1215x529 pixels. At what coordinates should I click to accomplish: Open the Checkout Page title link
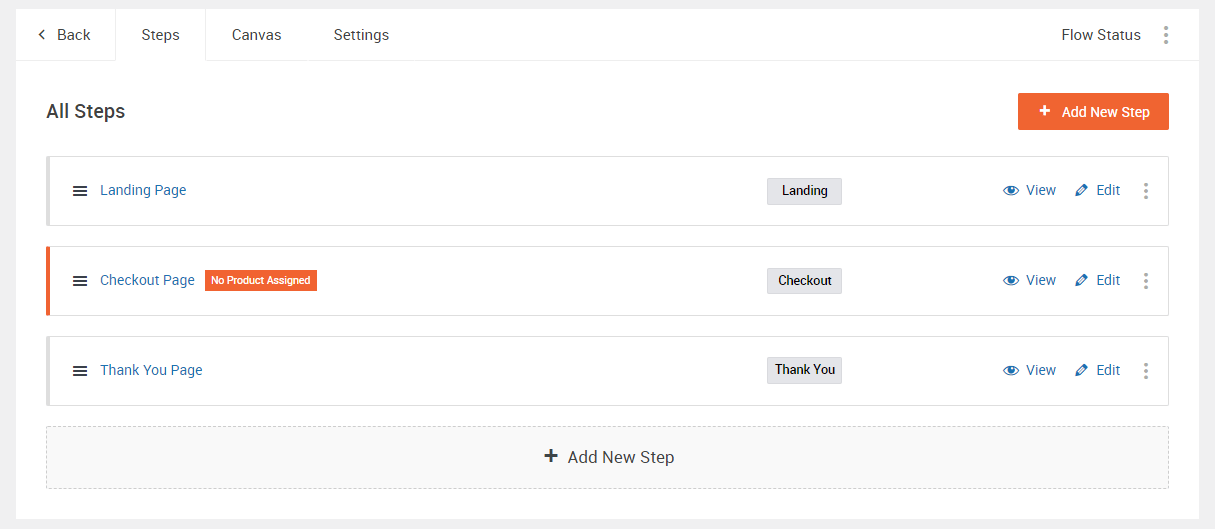coord(147,280)
